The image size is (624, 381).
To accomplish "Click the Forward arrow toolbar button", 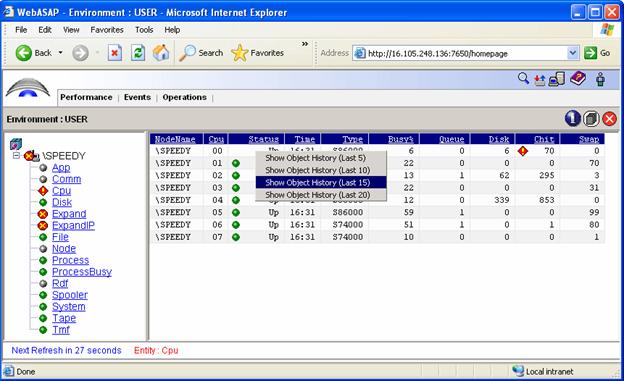I will click(80, 53).
